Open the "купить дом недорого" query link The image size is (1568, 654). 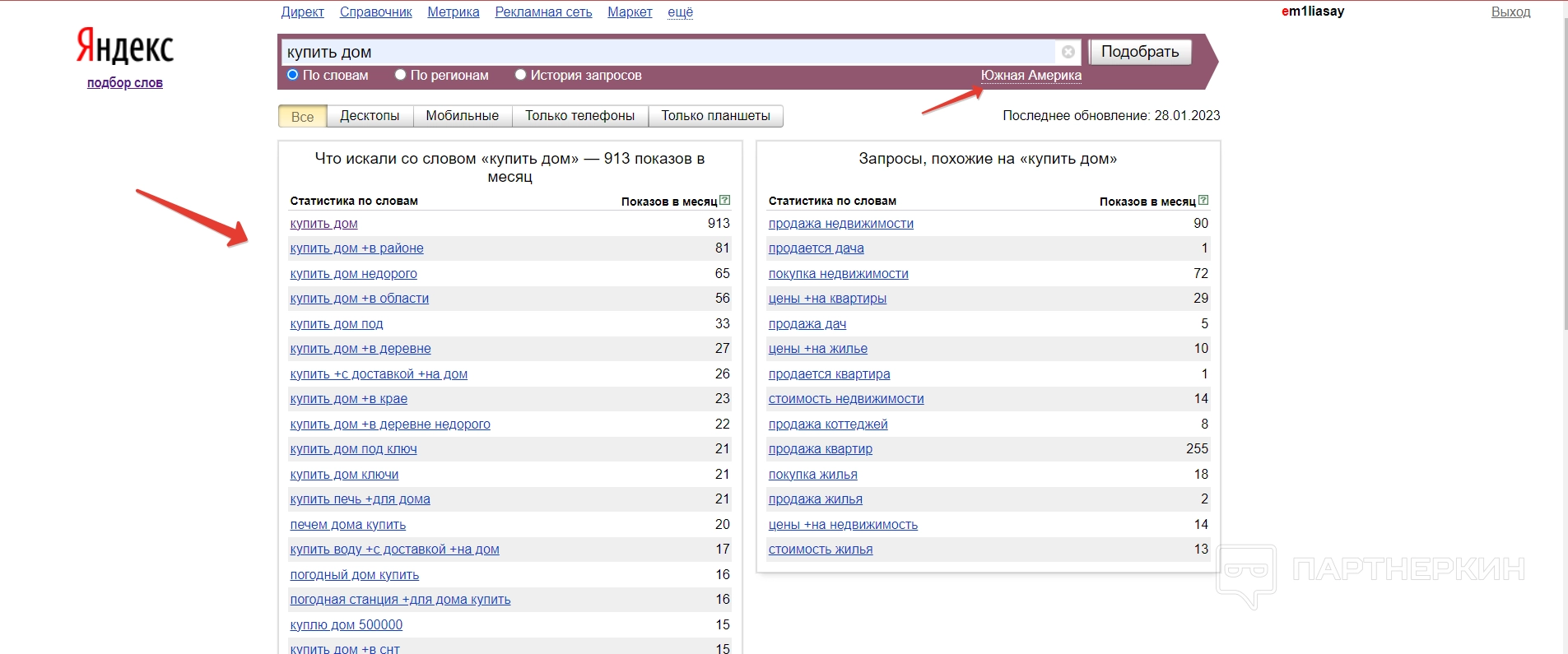[353, 273]
